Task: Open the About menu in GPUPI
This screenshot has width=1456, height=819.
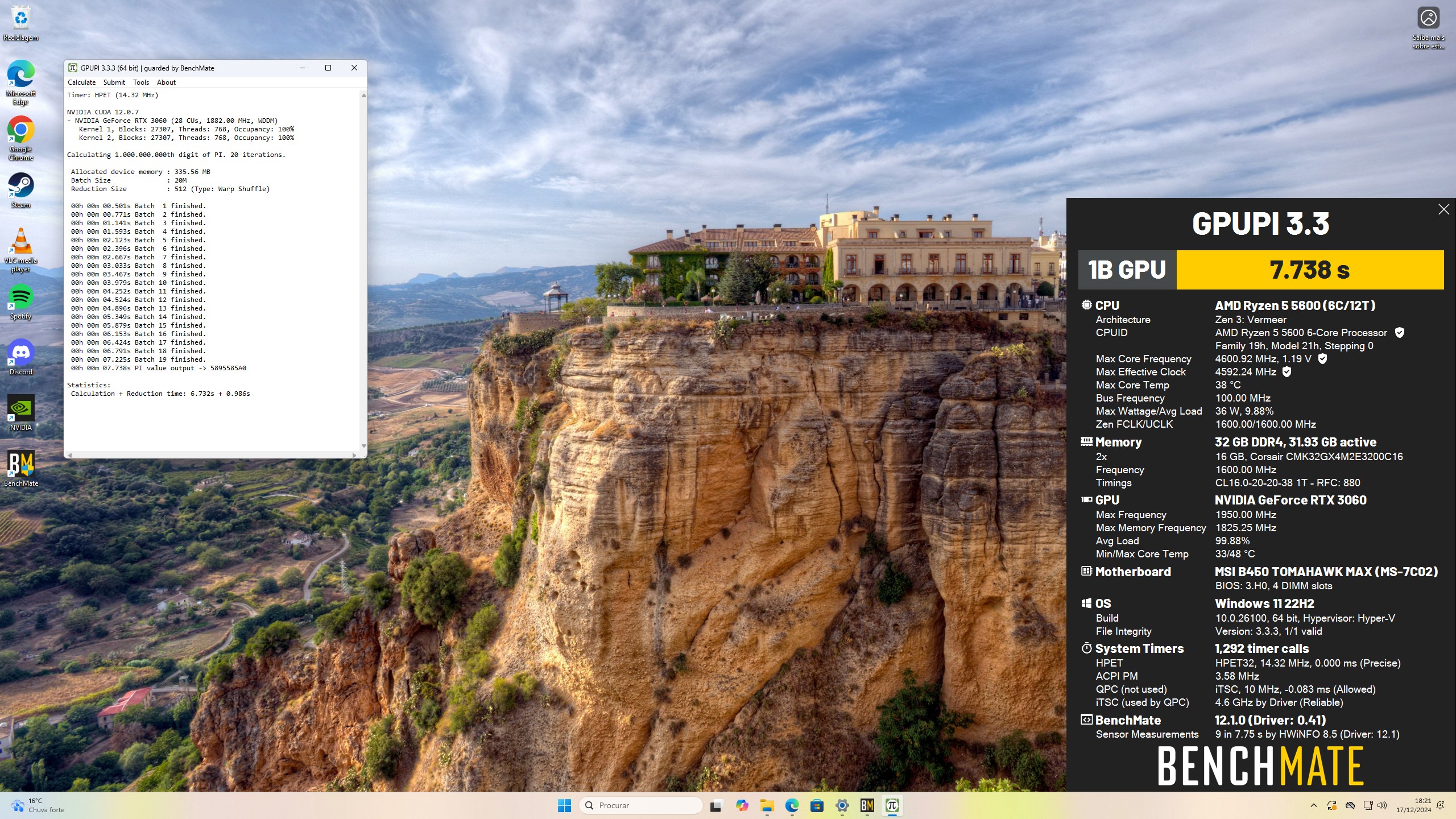Action: [x=166, y=82]
